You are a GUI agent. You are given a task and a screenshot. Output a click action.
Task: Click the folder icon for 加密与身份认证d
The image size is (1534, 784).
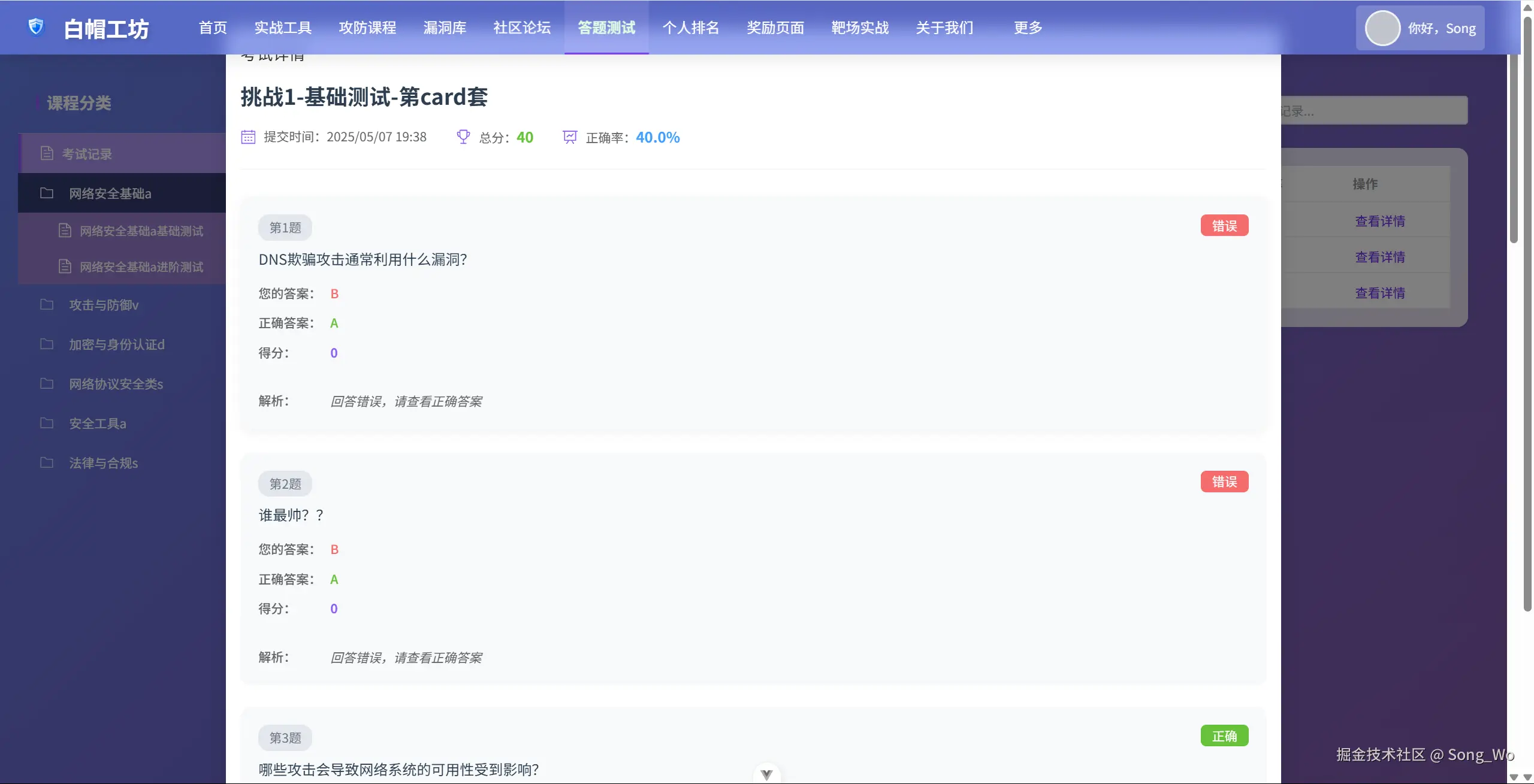pyautogui.click(x=47, y=344)
